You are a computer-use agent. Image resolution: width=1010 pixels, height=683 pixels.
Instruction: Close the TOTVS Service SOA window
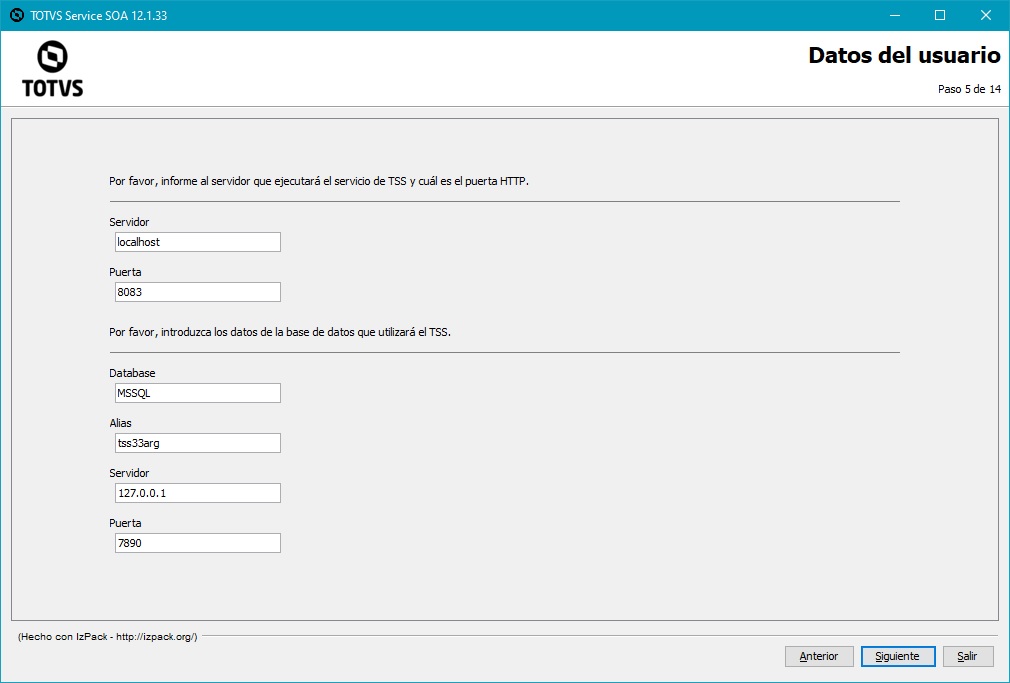click(986, 15)
